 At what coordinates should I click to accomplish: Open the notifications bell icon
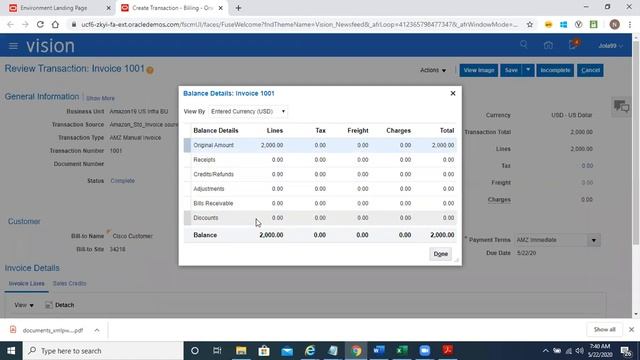573,44
